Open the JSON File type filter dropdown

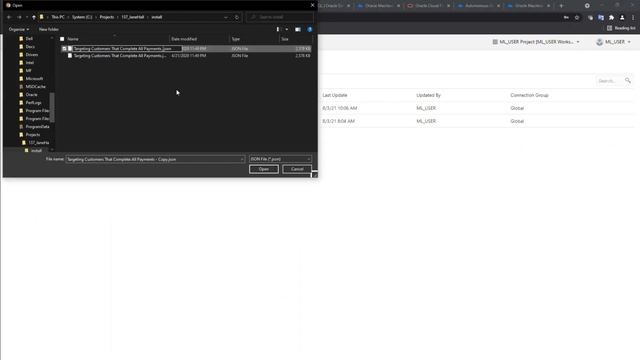[x=280, y=159]
